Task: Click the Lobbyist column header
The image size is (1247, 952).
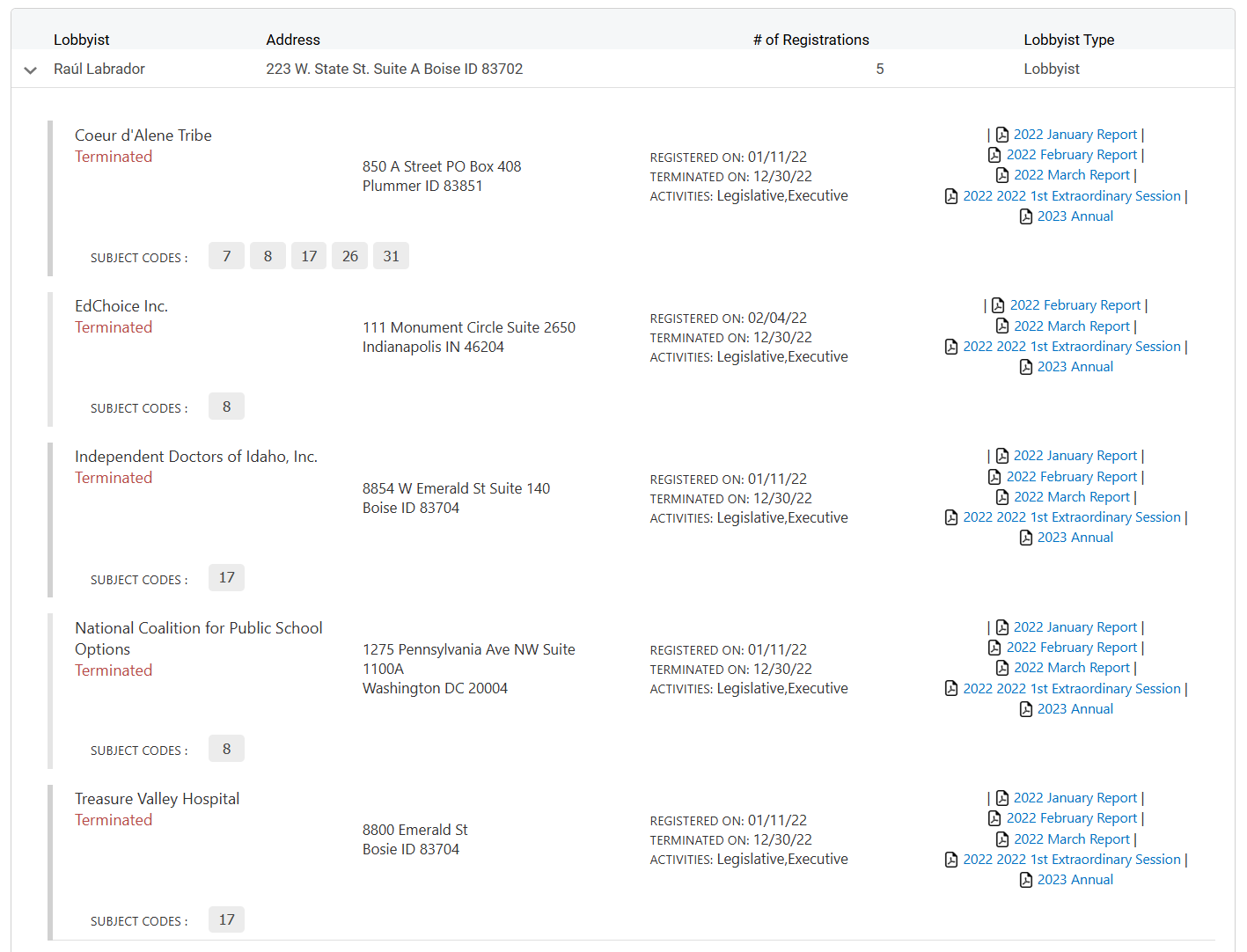Action: 81,40
